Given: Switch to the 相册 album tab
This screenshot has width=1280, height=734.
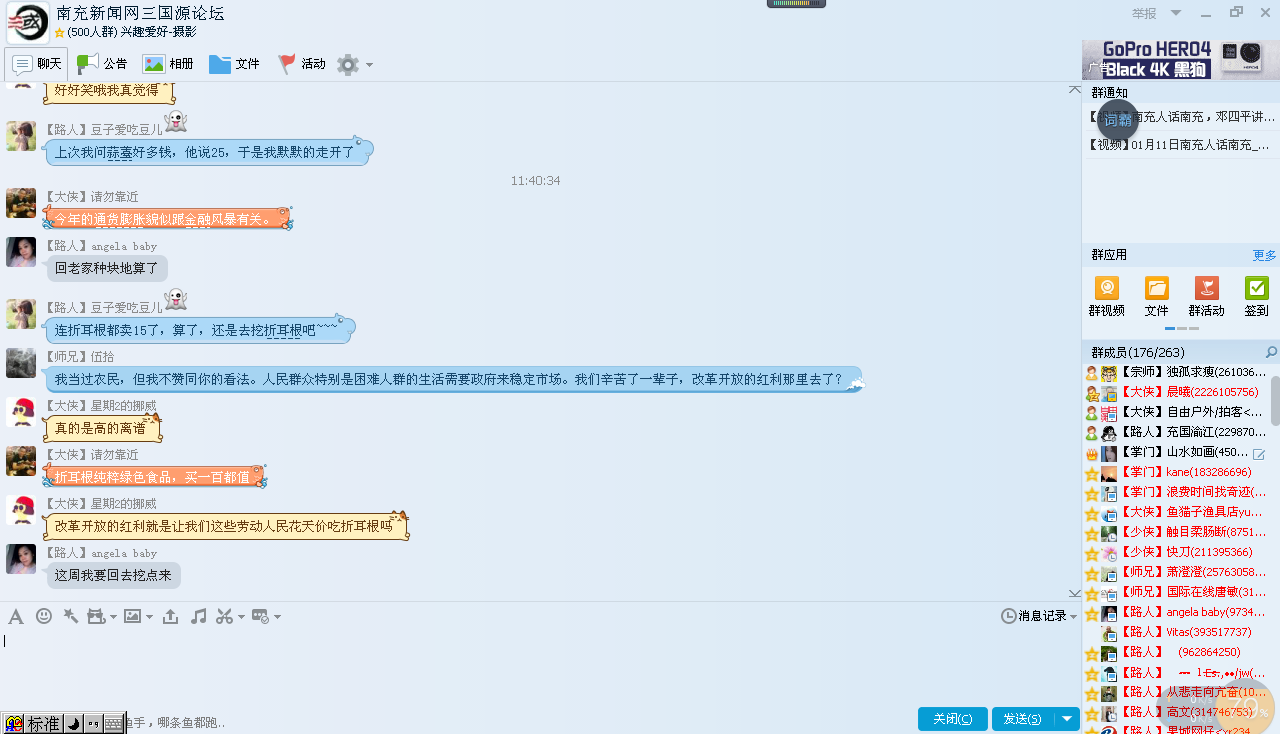Looking at the screenshot, I should click(168, 64).
